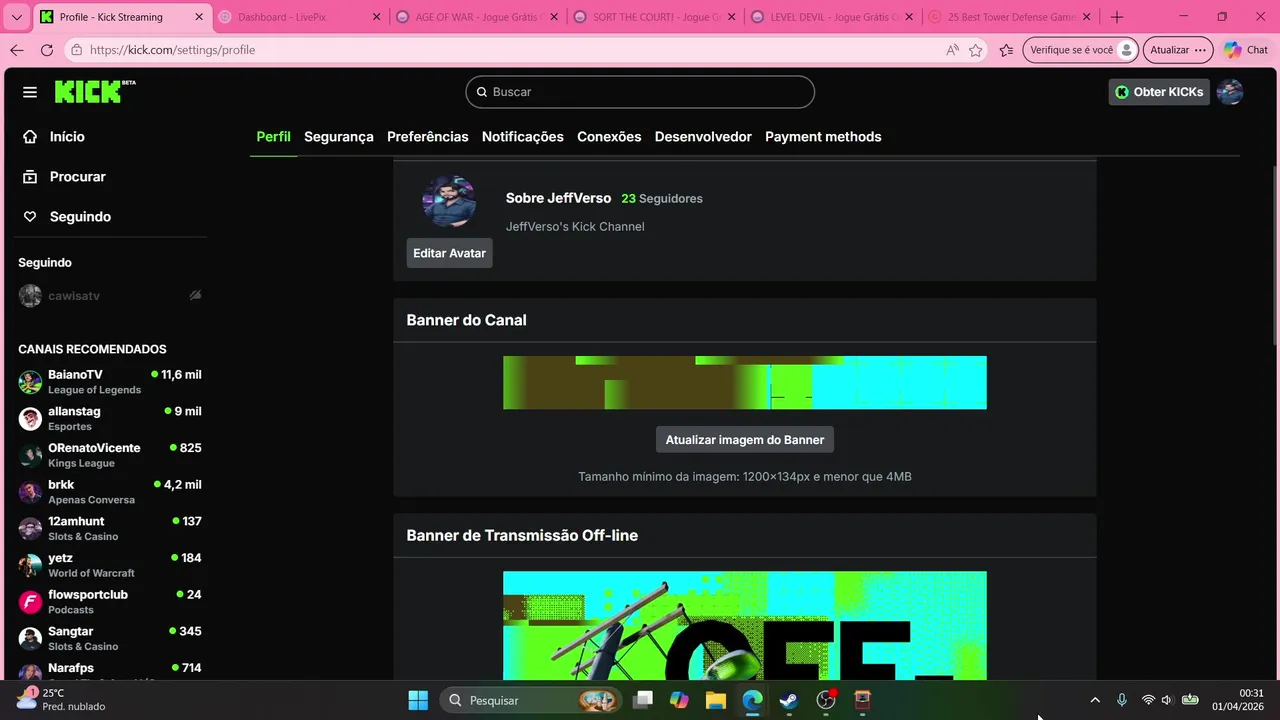Open the Notificações tab

[x=523, y=137]
